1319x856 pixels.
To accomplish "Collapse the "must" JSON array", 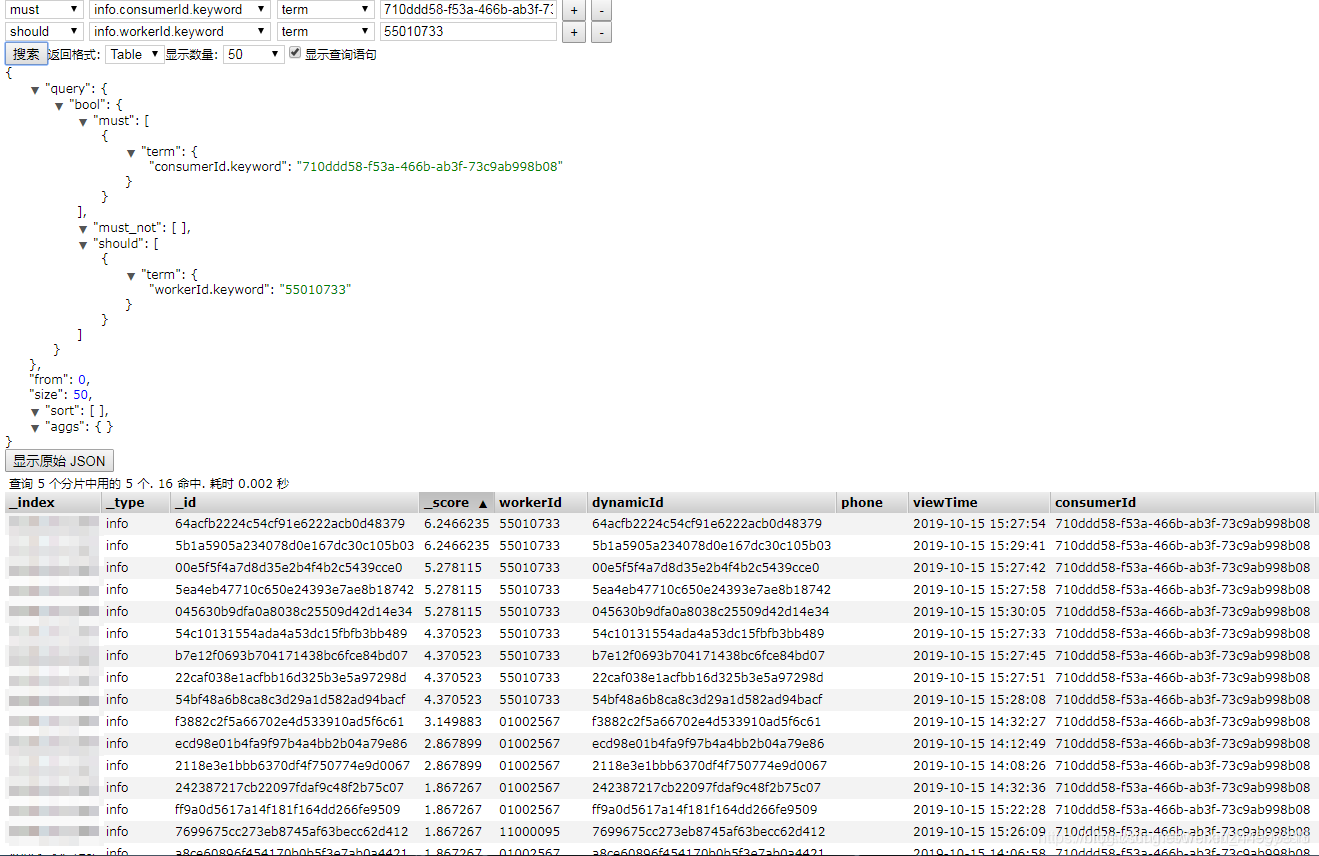I will (x=84, y=121).
